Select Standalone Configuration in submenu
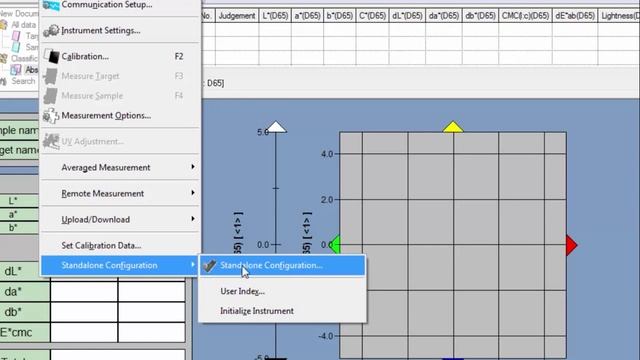Screen dimensions: 640x360 pos(282,265)
